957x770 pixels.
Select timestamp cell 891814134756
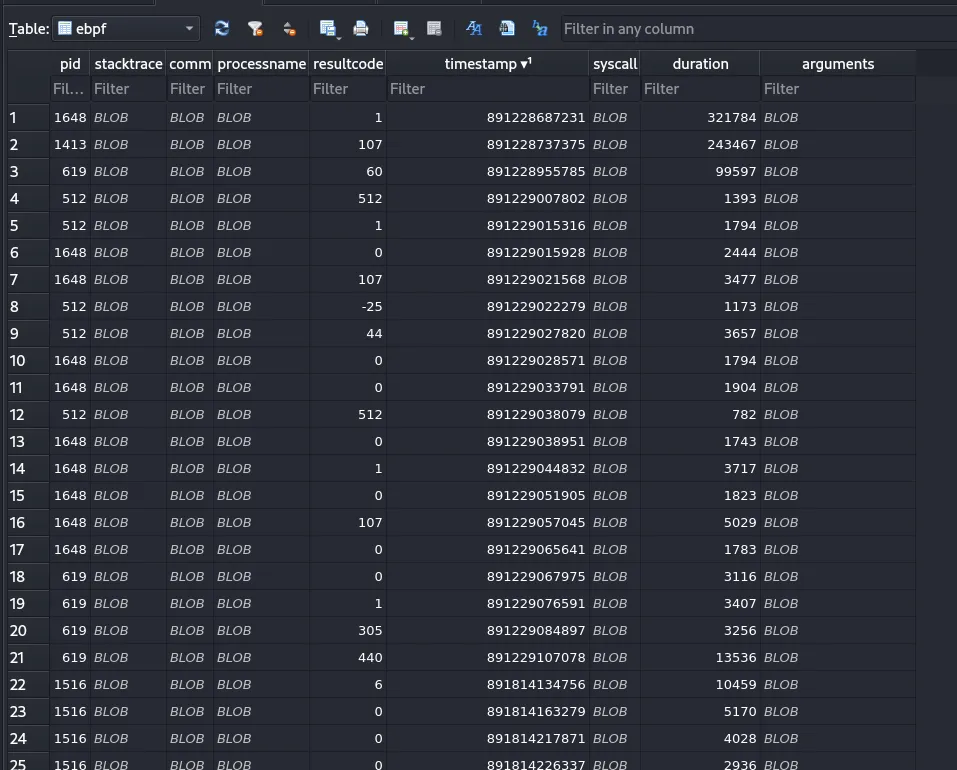[x=488, y=685]
